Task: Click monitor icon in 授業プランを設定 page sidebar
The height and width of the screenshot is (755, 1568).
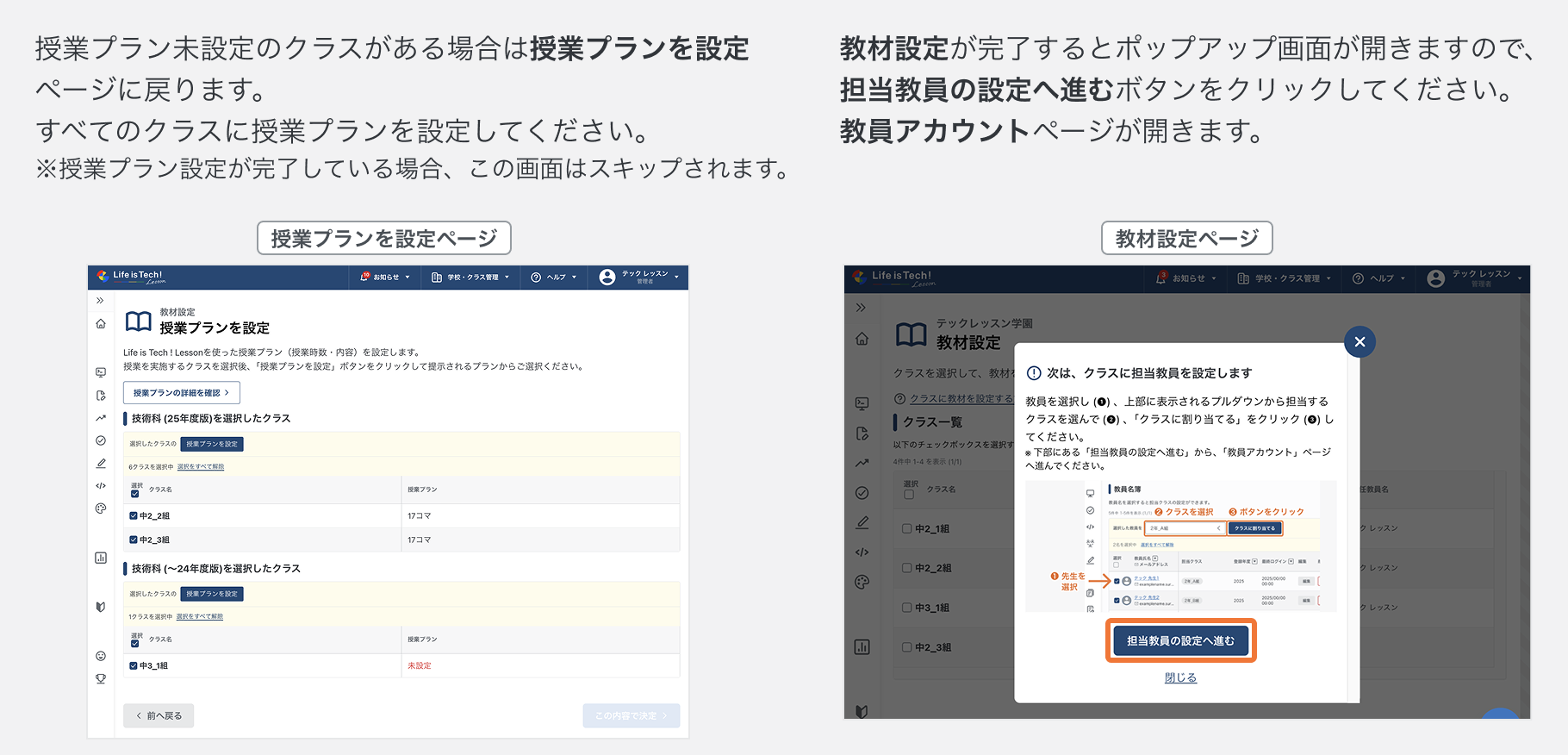Action: 101,372
